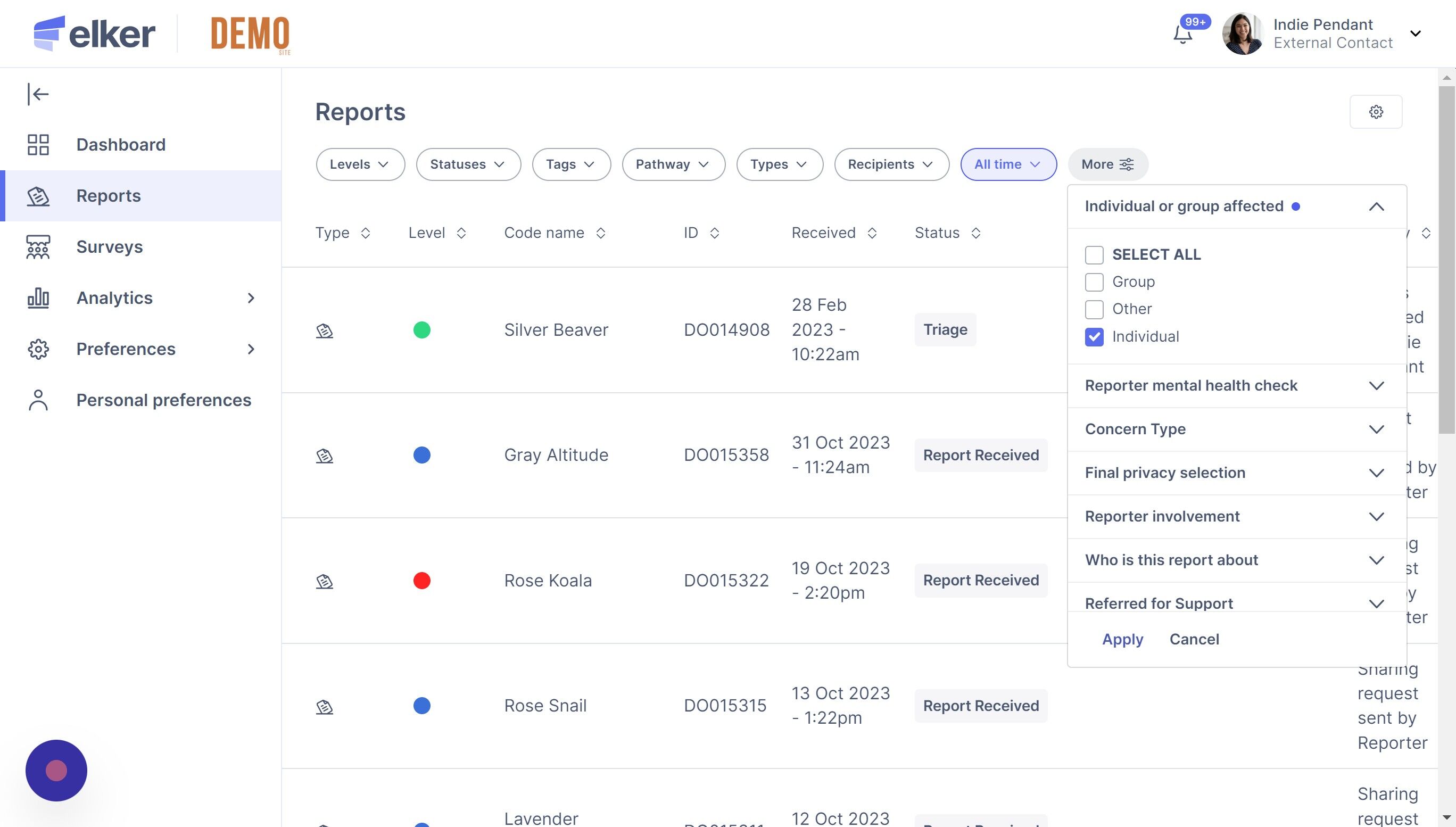The image size is (1456, 827).
Task: Open Silver Beaver report type icon
Action: [324, 330]
